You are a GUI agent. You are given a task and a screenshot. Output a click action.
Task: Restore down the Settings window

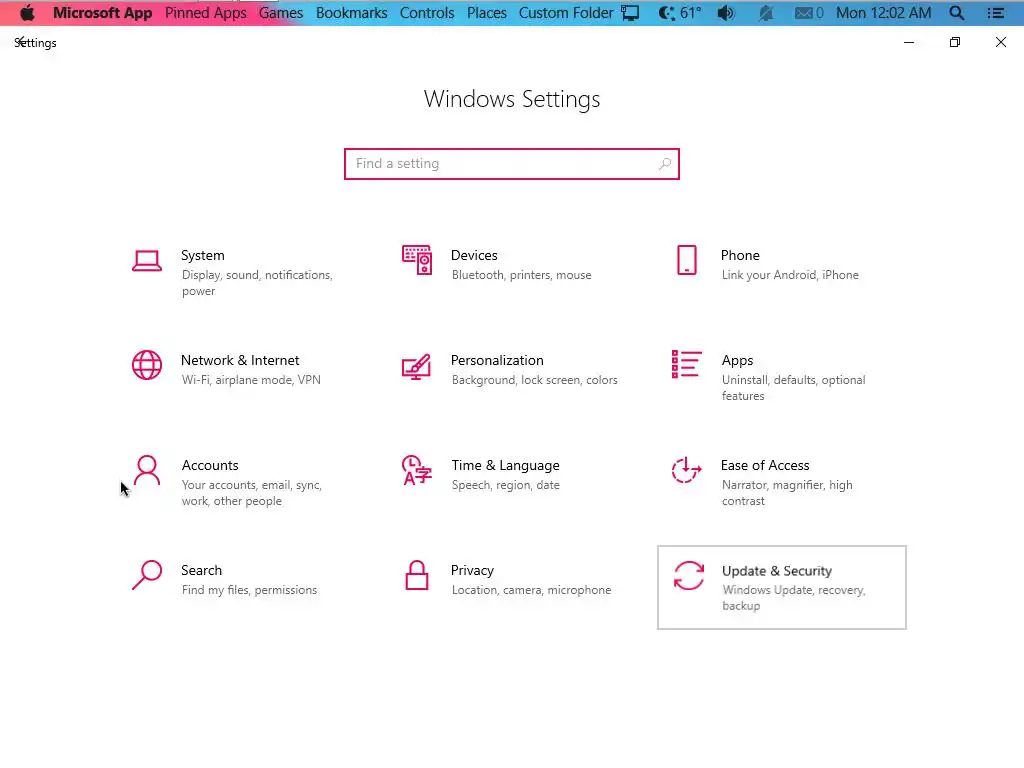tap(955, 42)
